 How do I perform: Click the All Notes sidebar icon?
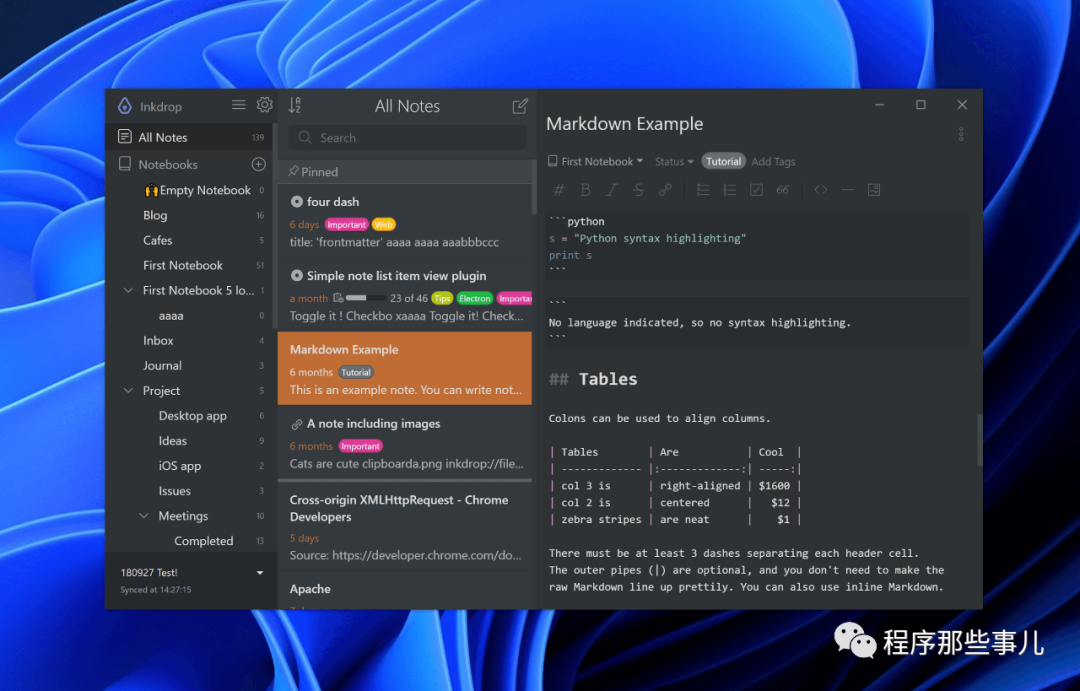coord(125,136)
